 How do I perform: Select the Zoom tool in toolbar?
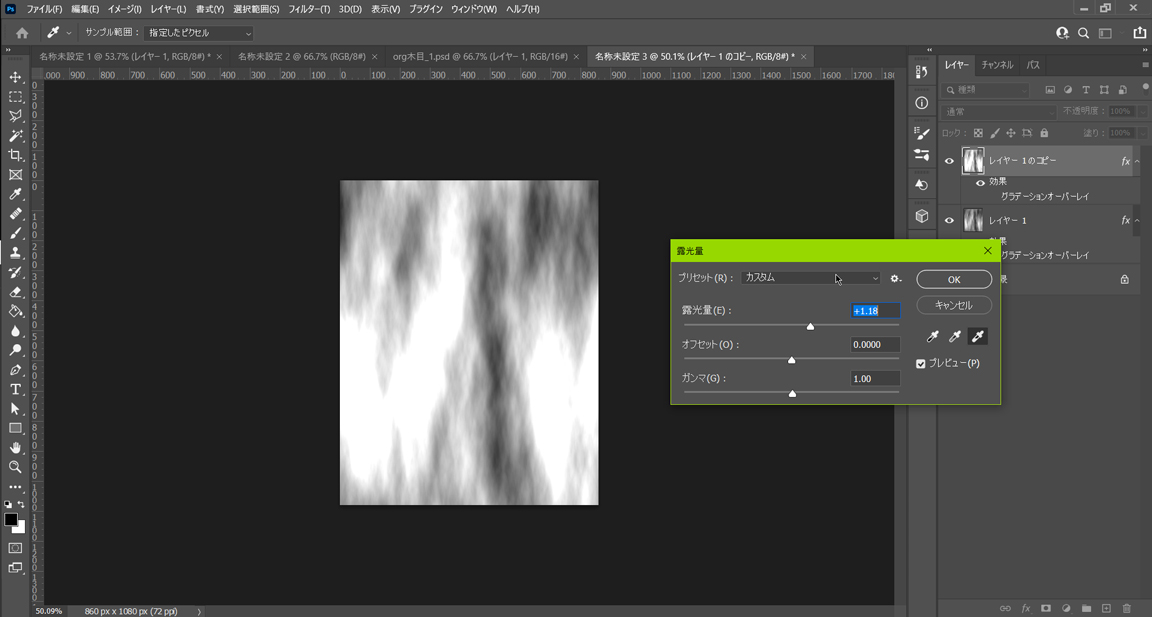point(15,467)
